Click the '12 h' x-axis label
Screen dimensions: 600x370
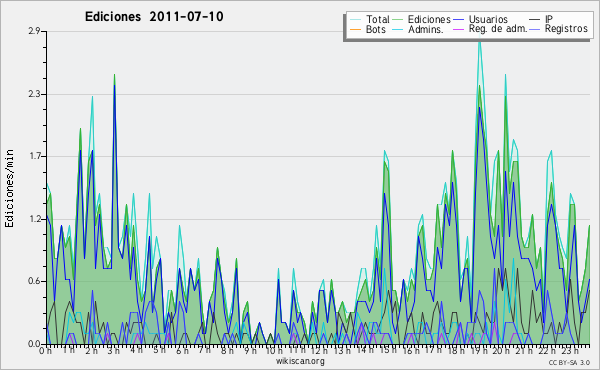coord(319,351)
